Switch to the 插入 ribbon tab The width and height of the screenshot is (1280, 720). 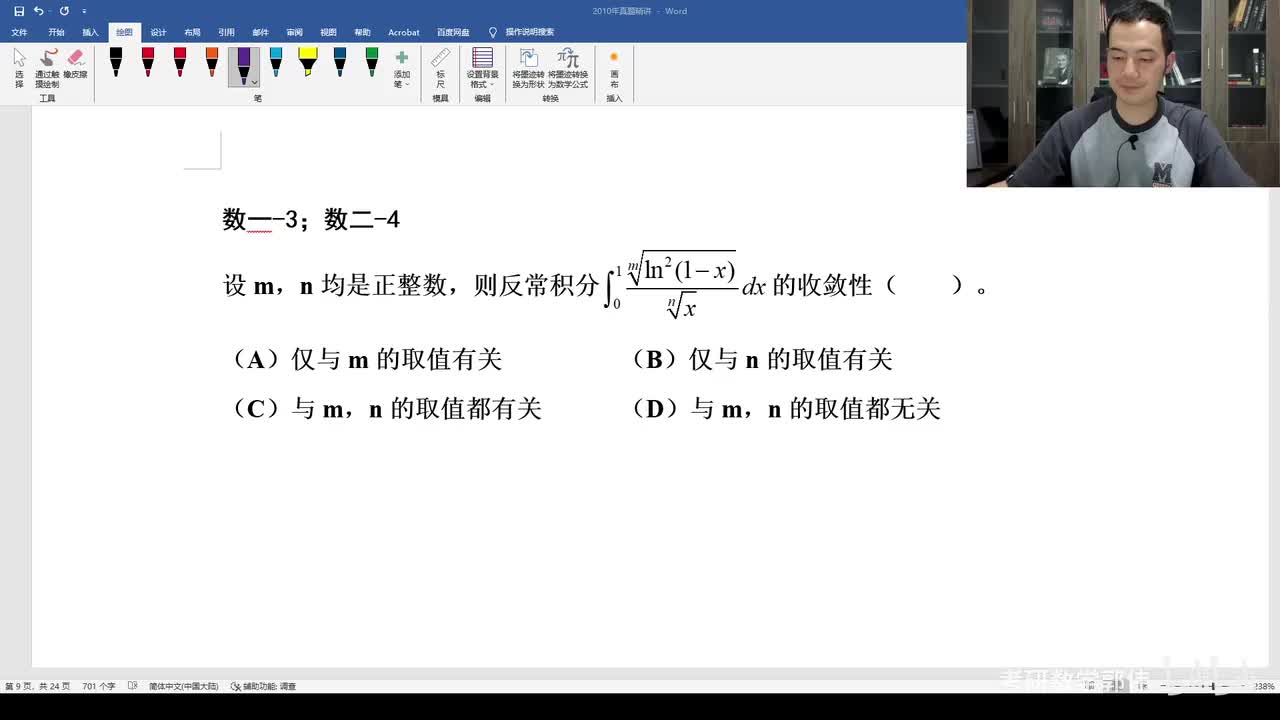tap(90, 33)
